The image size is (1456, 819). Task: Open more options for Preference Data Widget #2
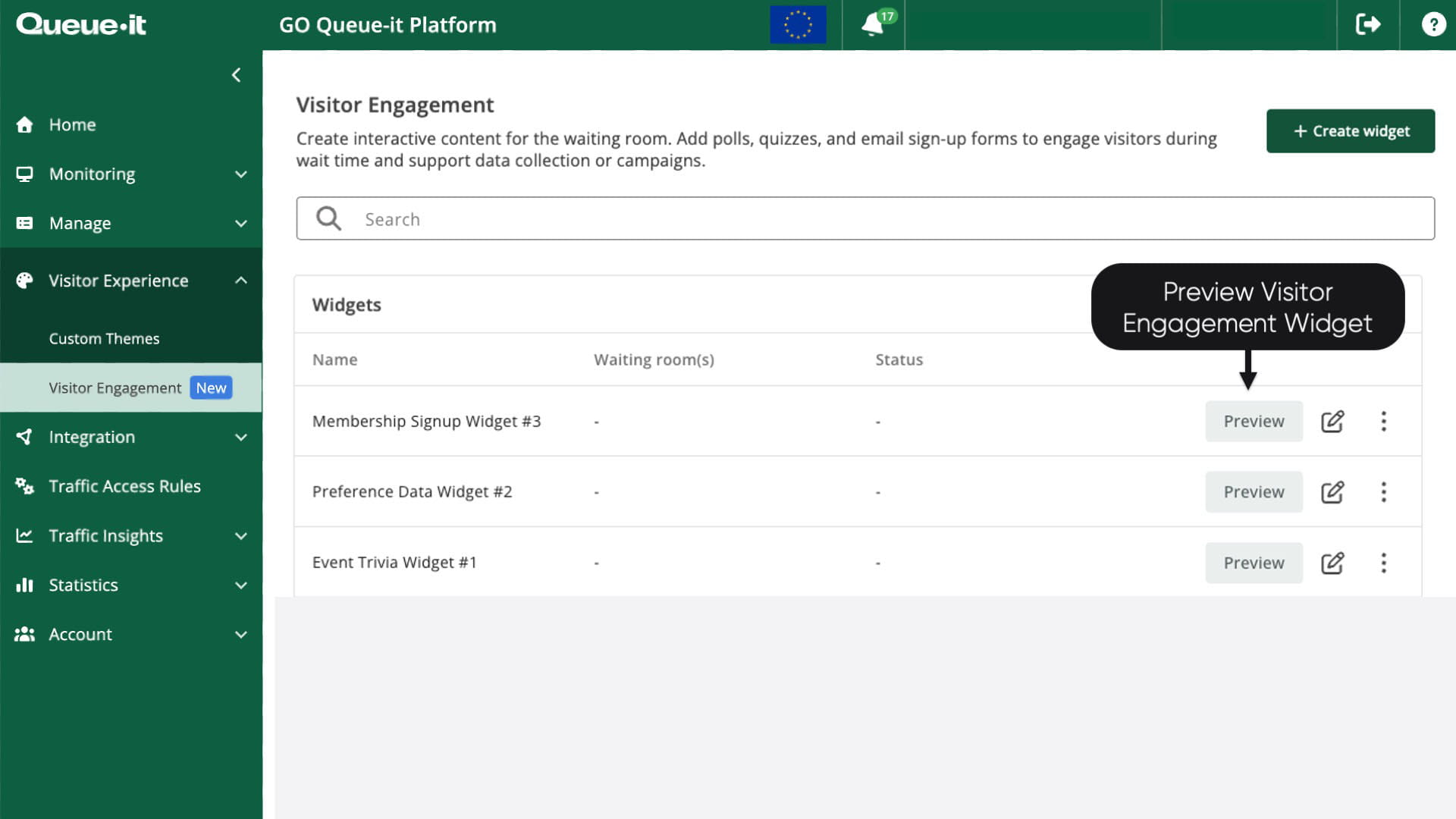1383,491
